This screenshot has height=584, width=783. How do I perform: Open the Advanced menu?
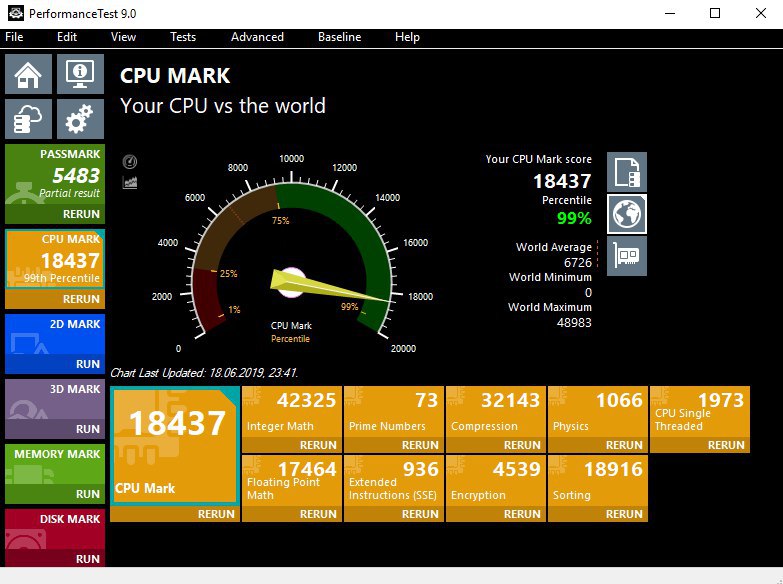tap(257, 37)
